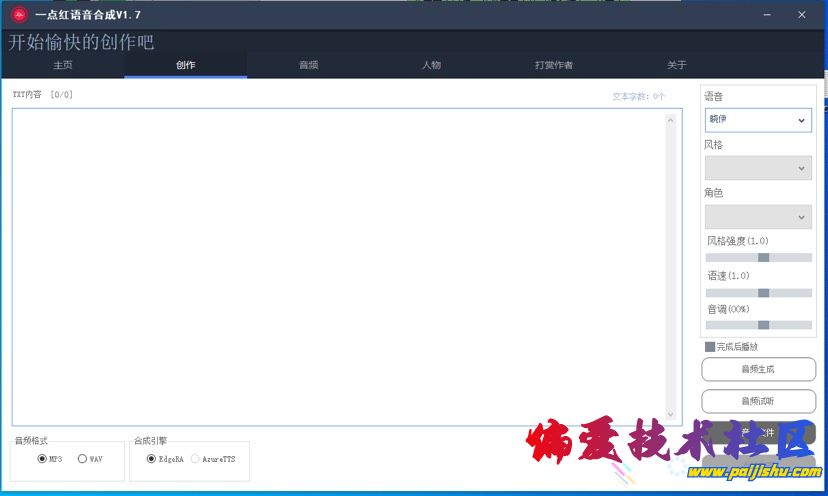This screenshot has height=496, width=828.
Task: Click inside the TXT内容 text area
Action: [340, 265]
